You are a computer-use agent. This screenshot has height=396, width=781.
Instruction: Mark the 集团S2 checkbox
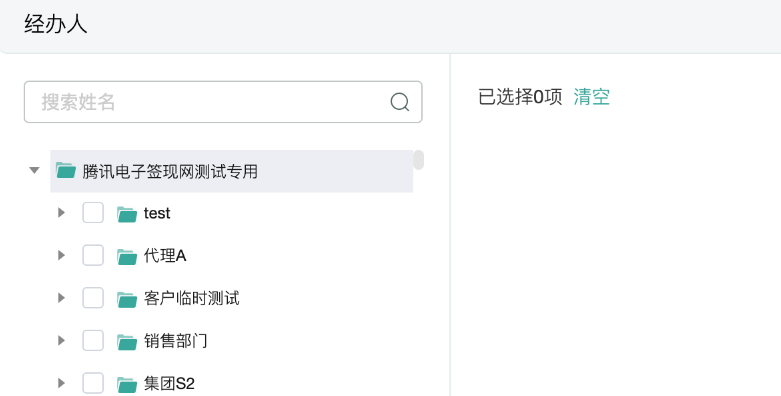point(93,383)
